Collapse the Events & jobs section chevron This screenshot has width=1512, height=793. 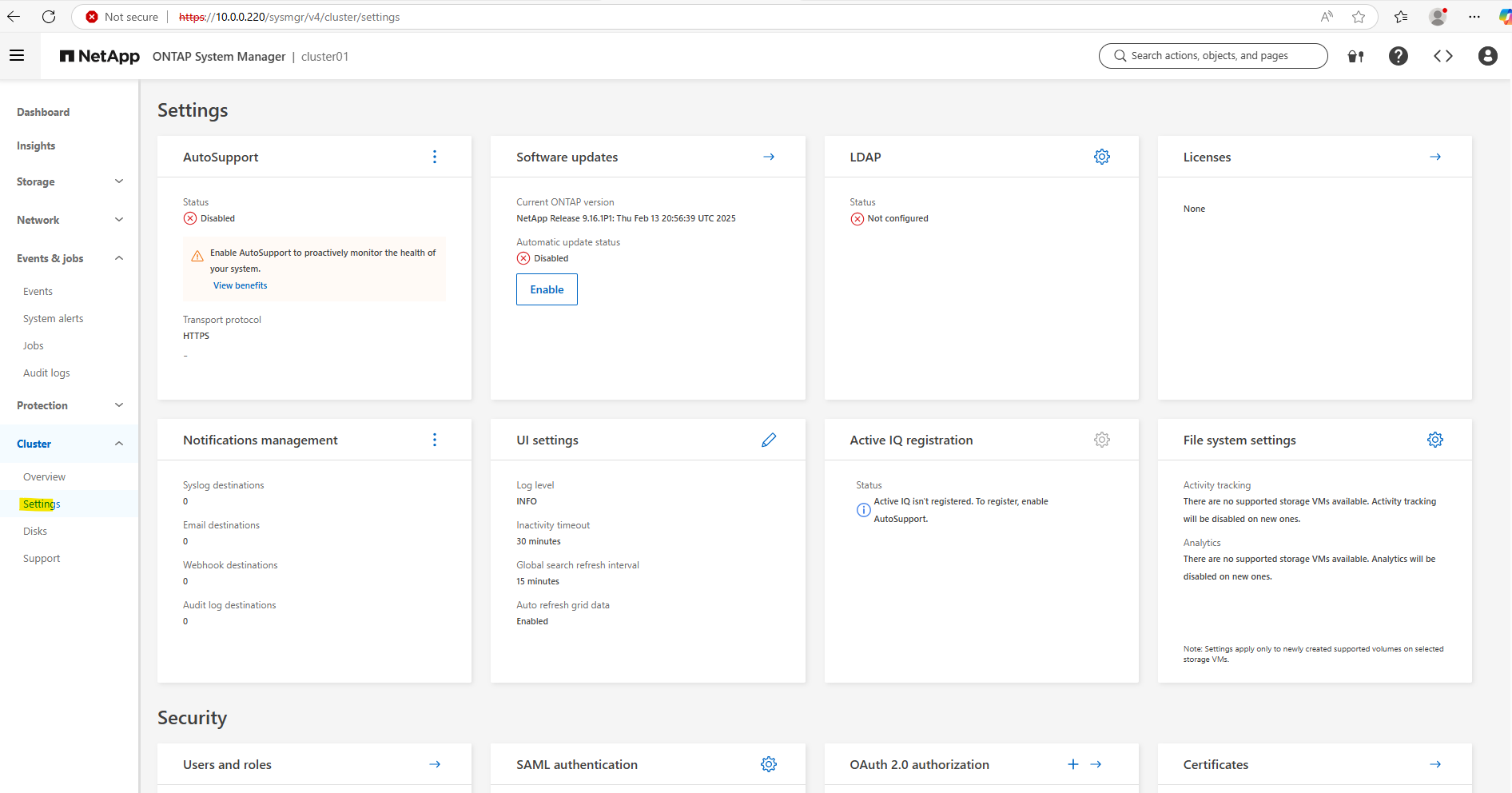119,258
